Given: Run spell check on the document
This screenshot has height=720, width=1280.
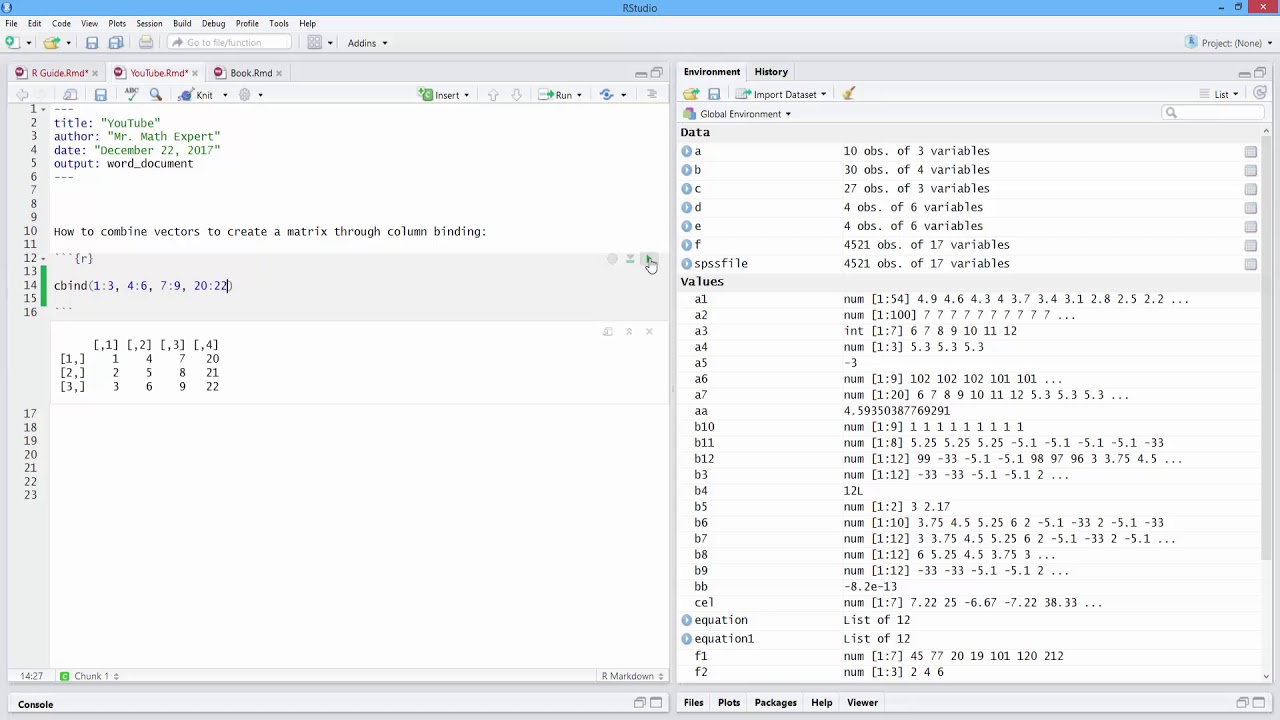Looking at the screenshot, I should (131, 95).
